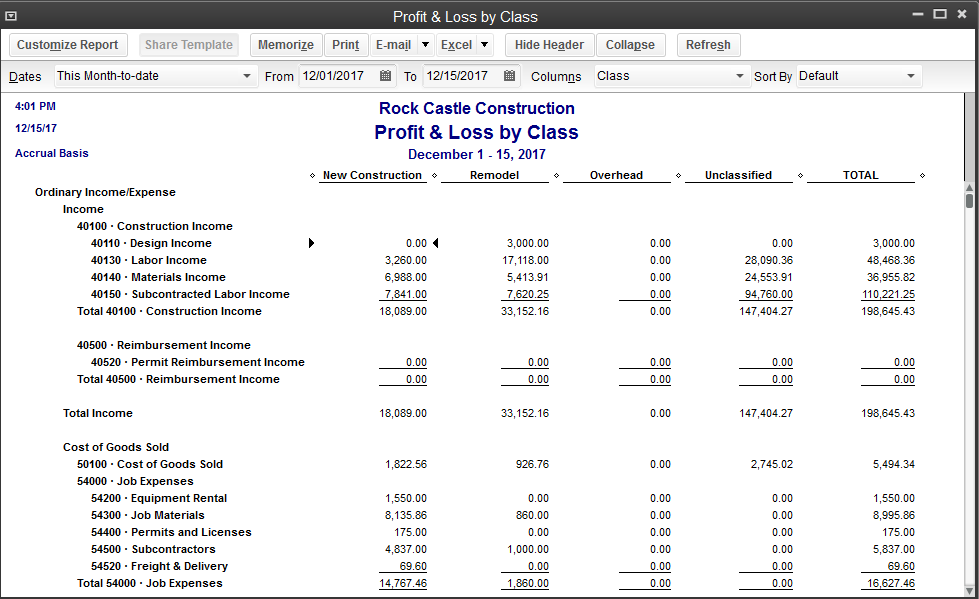Click the diamond resizer after the TOTAL column
This screenshot has width=979, height=599.
[x=922, y=176]
